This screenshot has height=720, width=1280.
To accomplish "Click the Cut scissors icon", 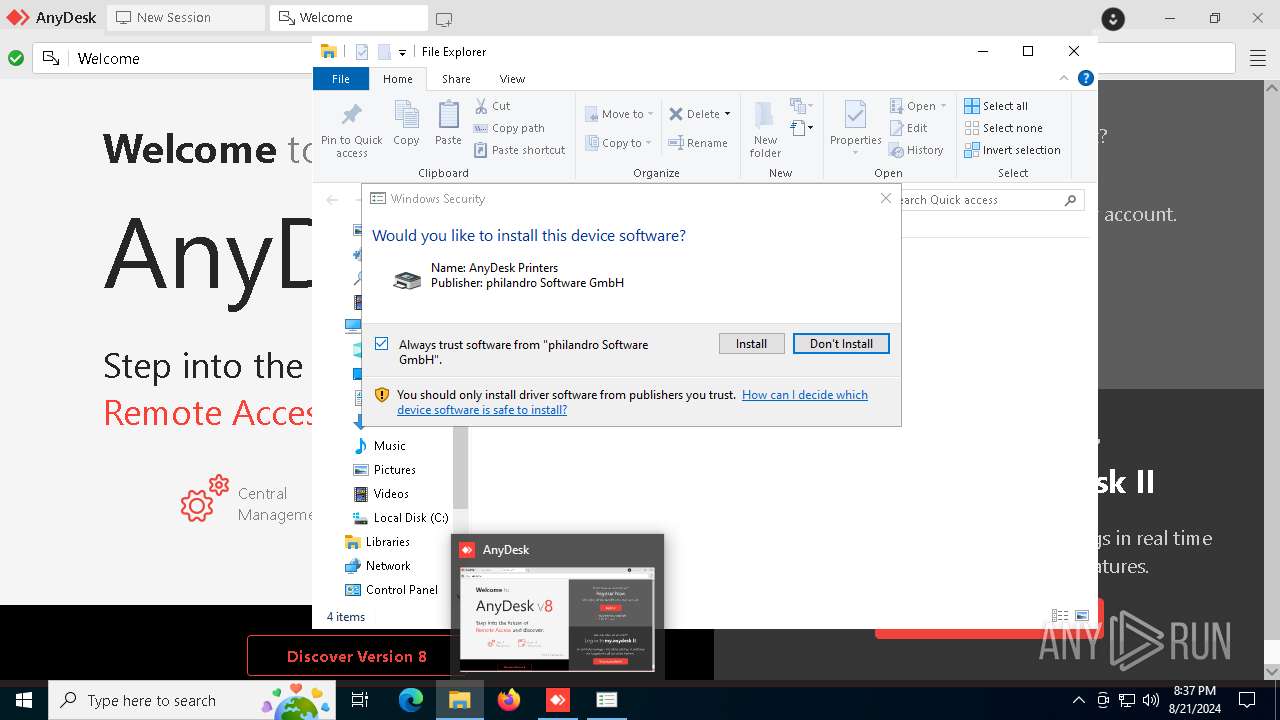I will coord(481,105).
